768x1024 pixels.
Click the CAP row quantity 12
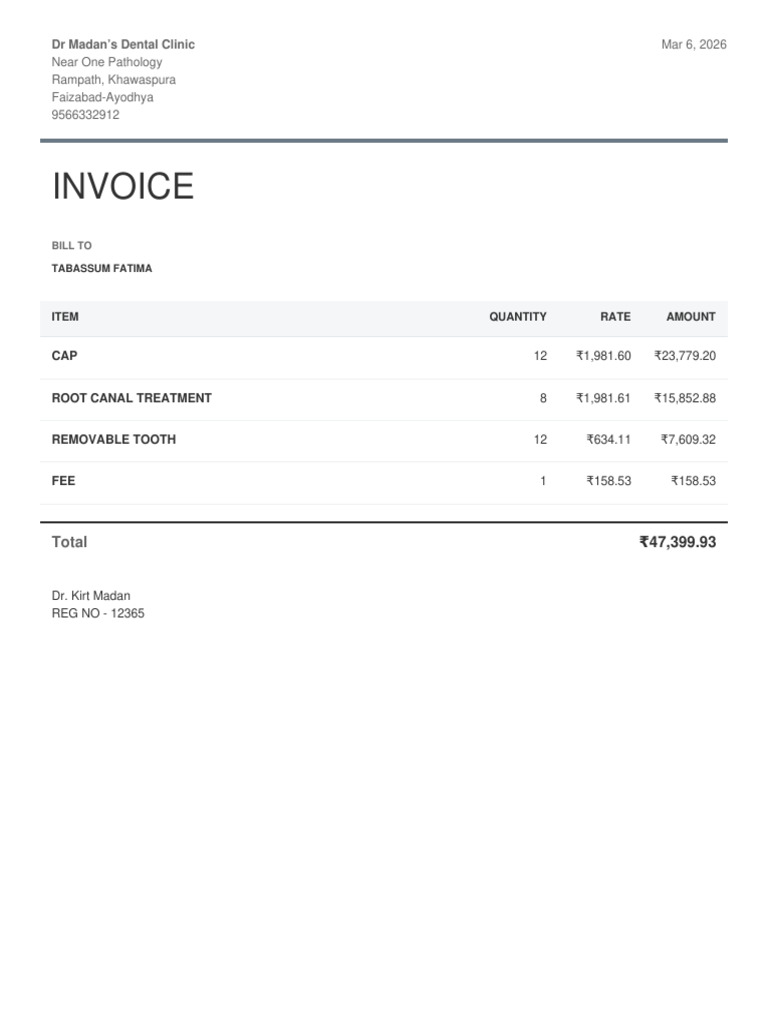[540, 356]
